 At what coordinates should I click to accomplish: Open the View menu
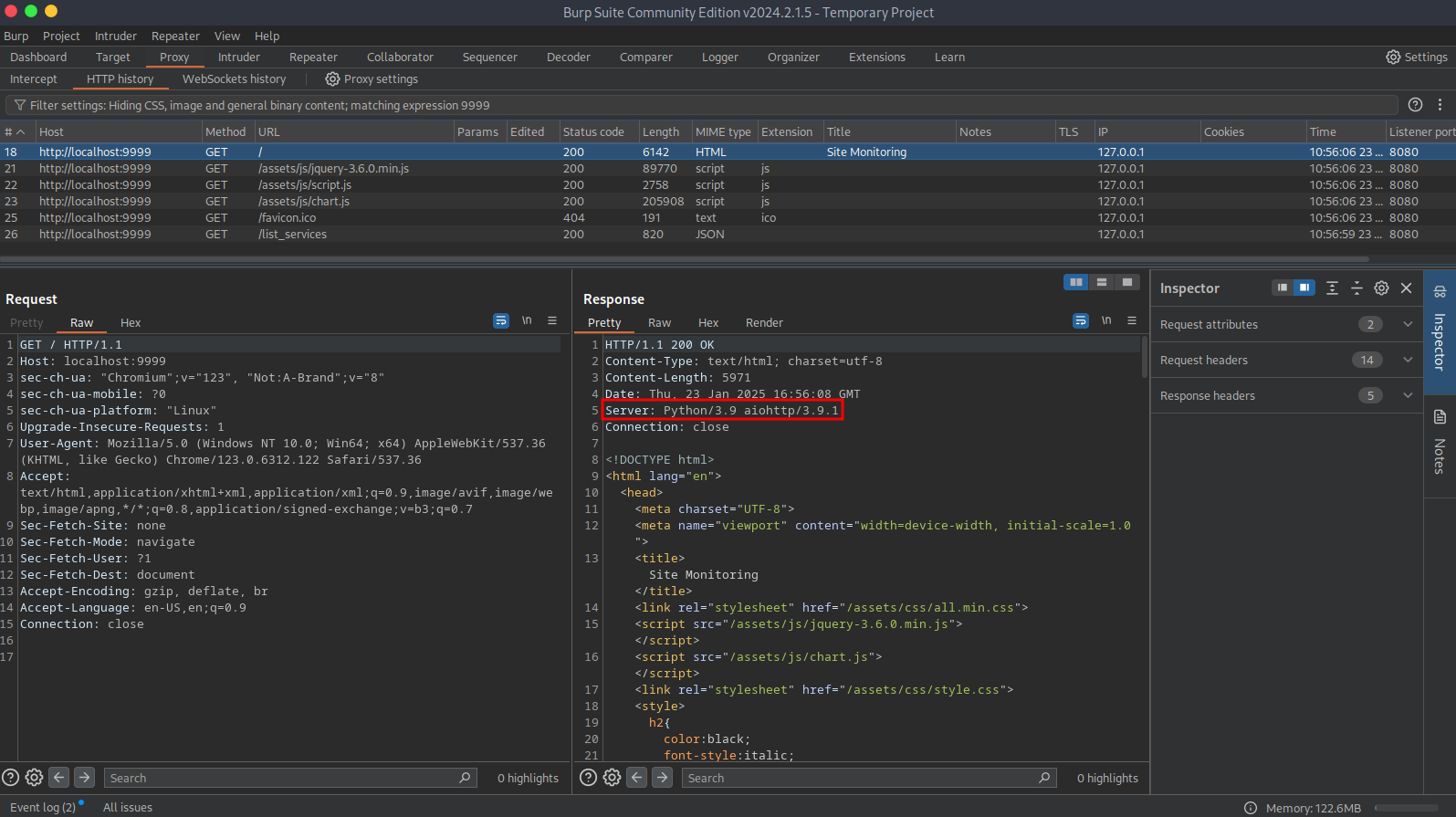(227, 37)
